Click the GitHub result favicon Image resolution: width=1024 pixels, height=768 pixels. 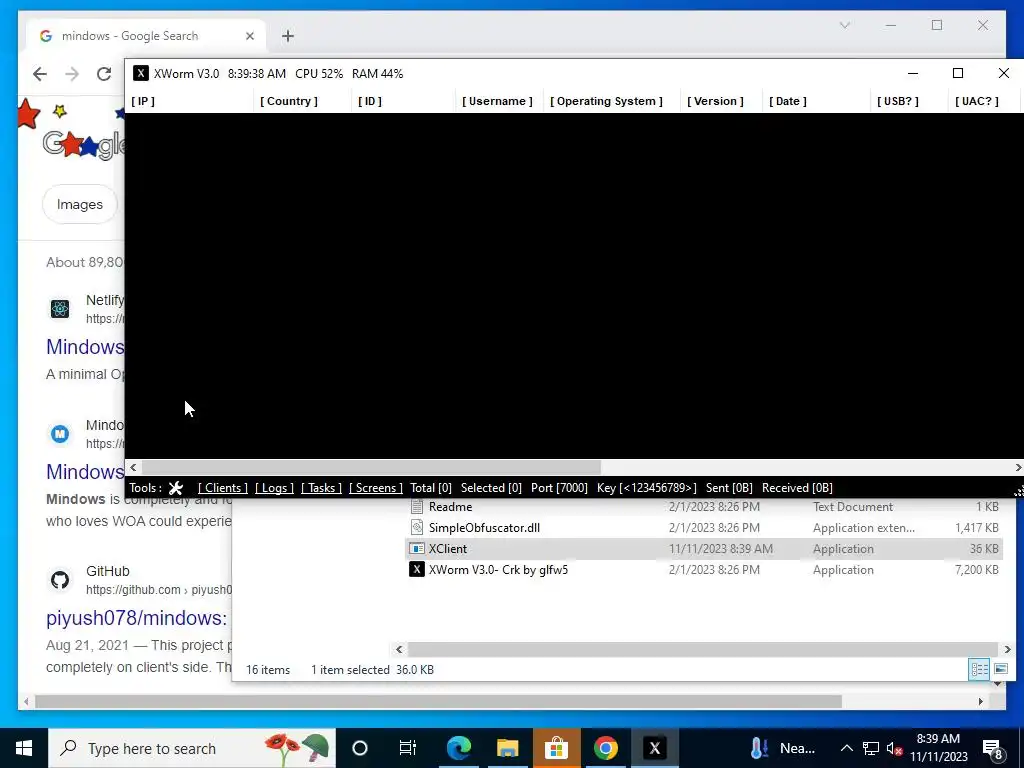coord(60,579)
